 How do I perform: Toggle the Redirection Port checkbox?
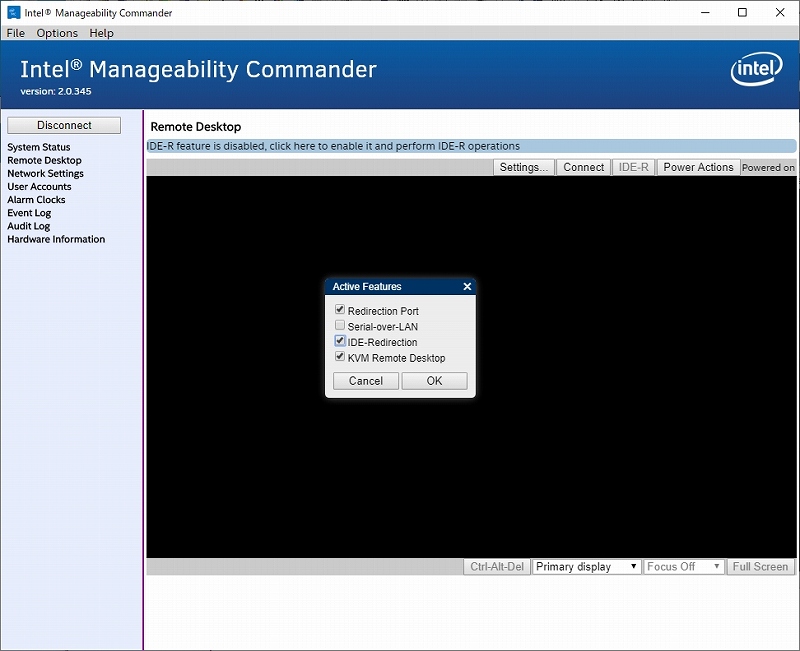pyautogui.click(x=340, y=310)
